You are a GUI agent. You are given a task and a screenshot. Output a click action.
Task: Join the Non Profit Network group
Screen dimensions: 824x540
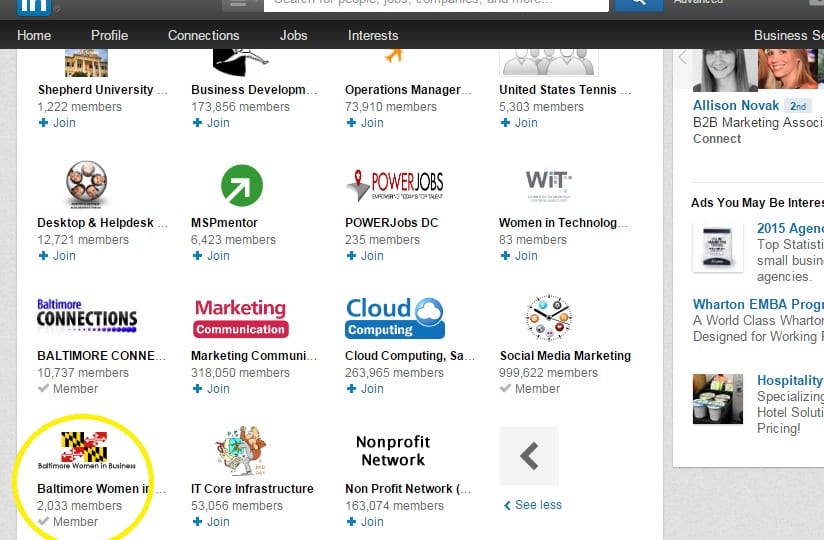coord(365,522)
